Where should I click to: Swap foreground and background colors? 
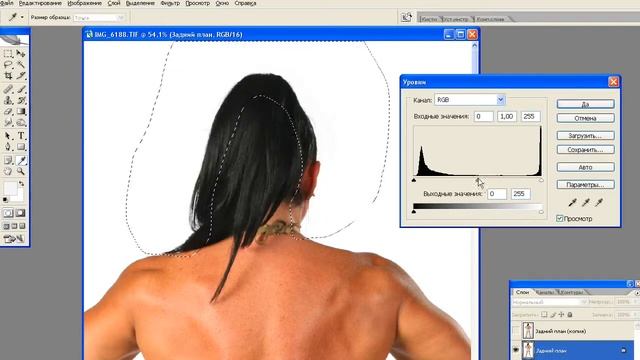point(21,184)
